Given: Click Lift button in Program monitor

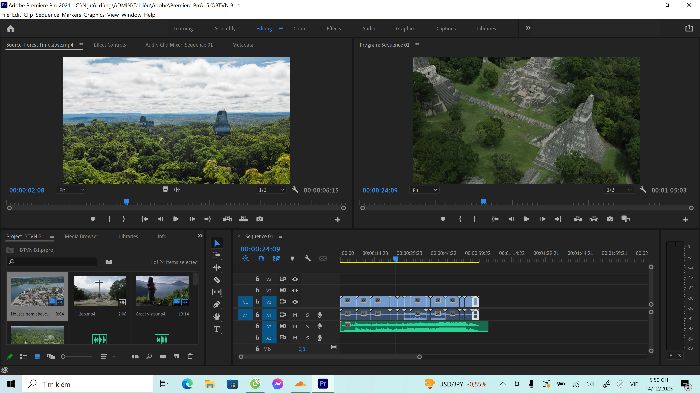Looking at the screenshot, I should 578,219.
